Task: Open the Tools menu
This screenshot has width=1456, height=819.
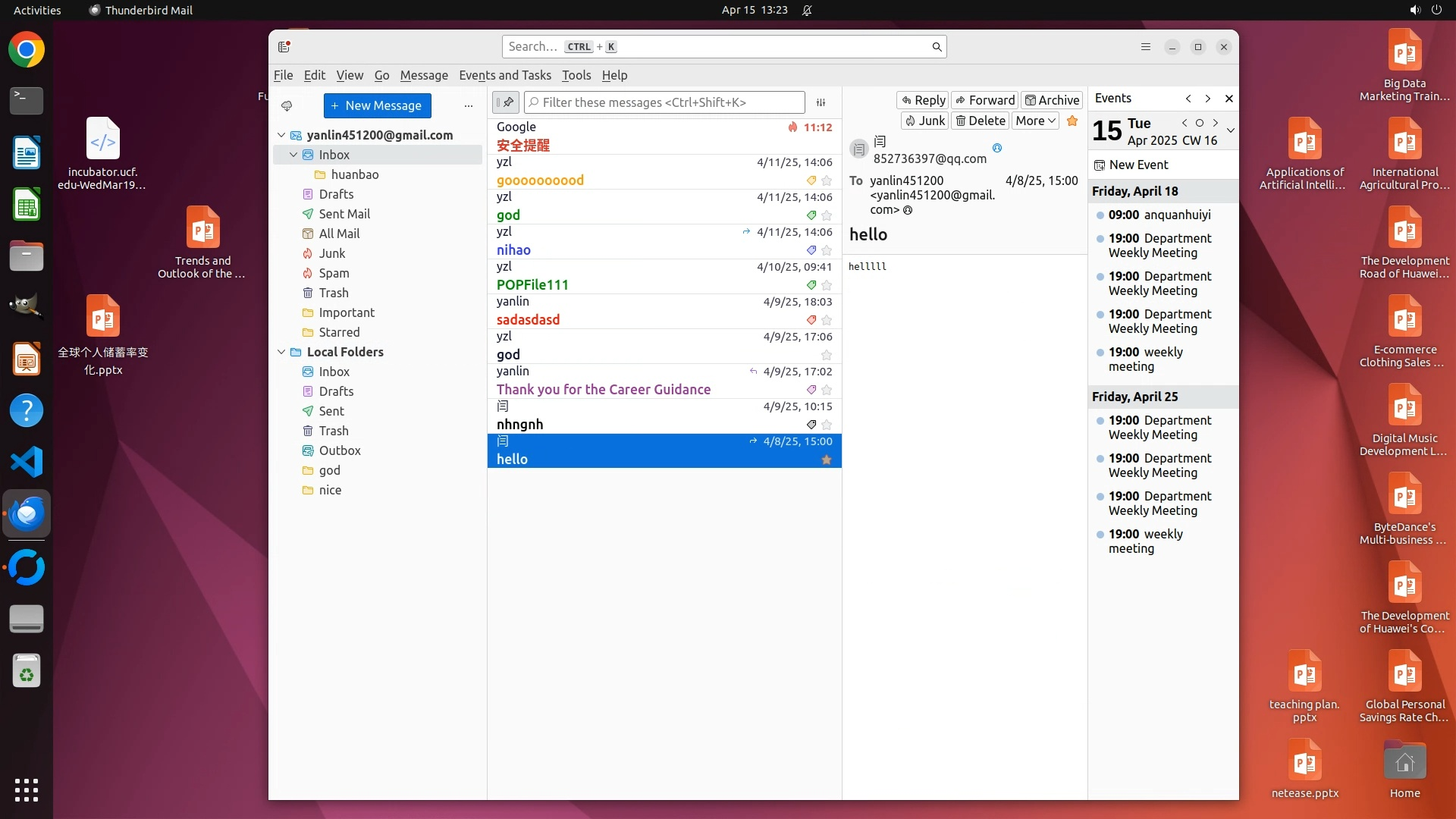Action: click(x=576, y=75)
